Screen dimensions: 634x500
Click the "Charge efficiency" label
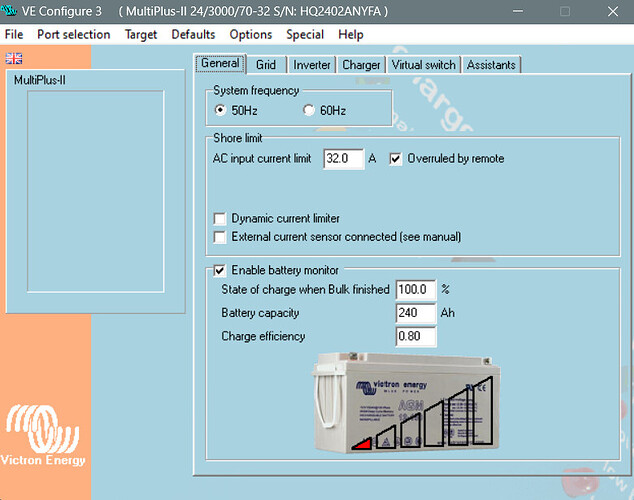[263, 336]
